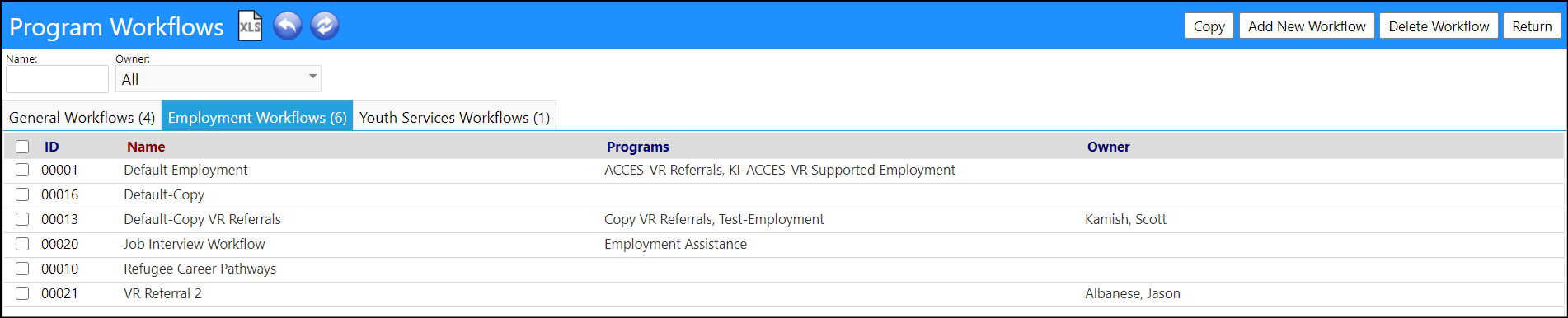Tick the checkbox for VR Referral 2
Screen dimensions: 1568x318
[22, 293]
